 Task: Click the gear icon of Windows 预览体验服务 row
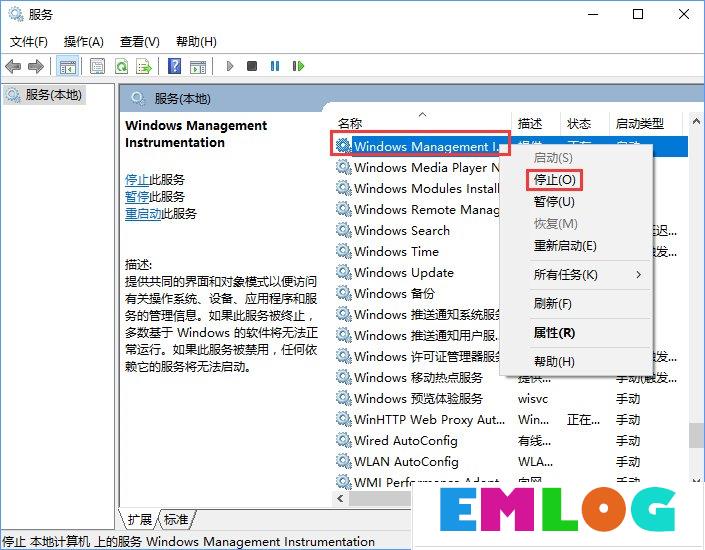click(344, 398)
